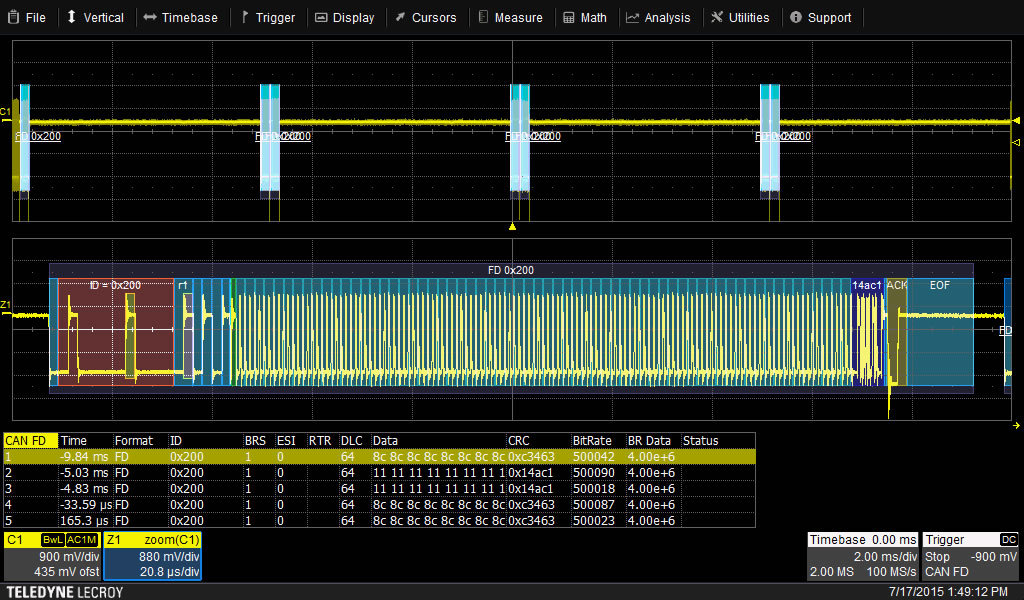This screenshot has width=1024, height=600.
Task: Open the Trigger descriptor showing Stop
Action: pos(970,557)
